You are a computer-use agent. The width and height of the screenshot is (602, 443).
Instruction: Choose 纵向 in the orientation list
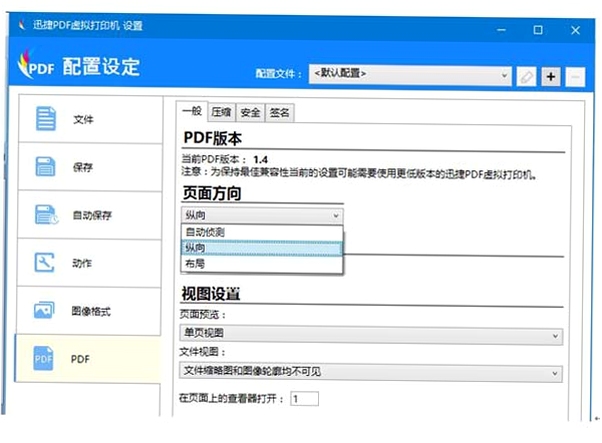click(x=262, y=248)
